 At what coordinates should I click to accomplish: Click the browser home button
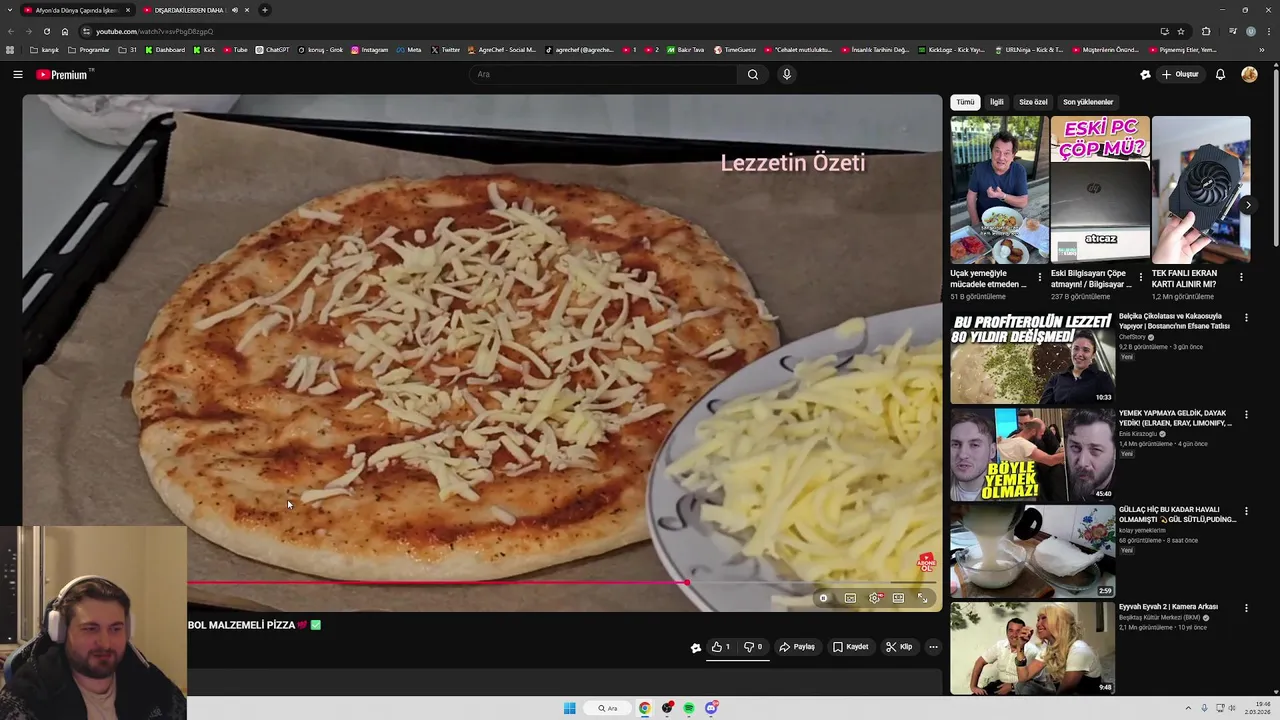[x=65, y=31]
